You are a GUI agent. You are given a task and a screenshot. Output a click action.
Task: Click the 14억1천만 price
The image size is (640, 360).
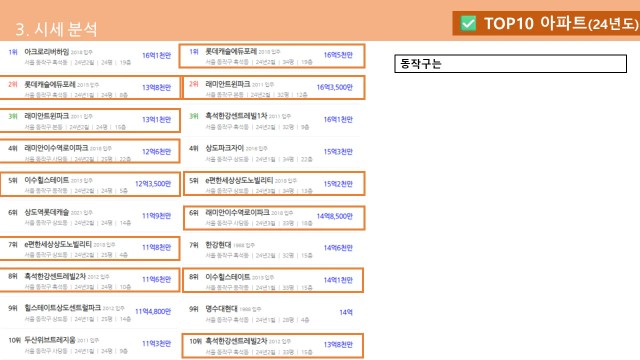click(338, 280)
